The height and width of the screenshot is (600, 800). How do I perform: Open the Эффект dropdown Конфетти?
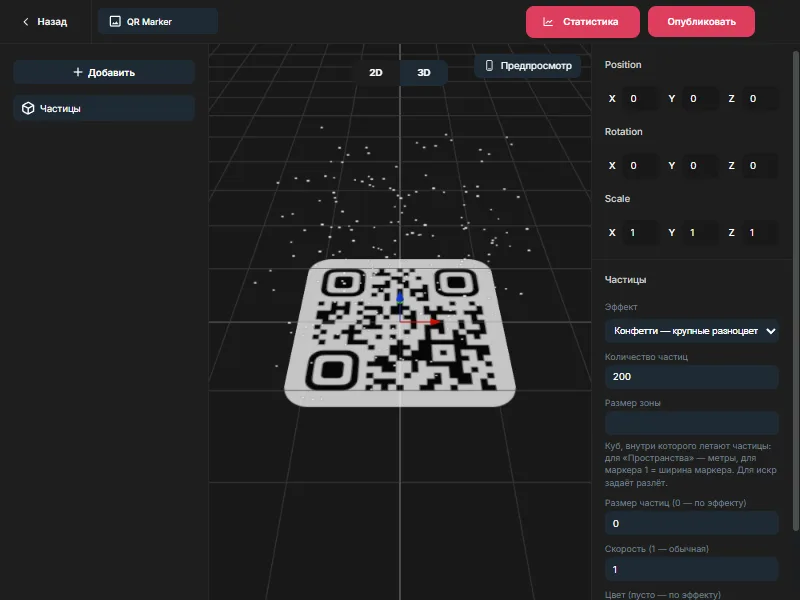(691, 331)
